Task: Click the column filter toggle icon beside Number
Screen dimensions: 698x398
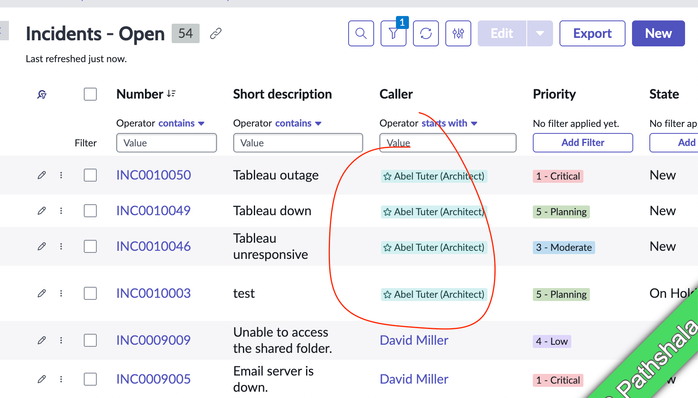Action: 42,94
